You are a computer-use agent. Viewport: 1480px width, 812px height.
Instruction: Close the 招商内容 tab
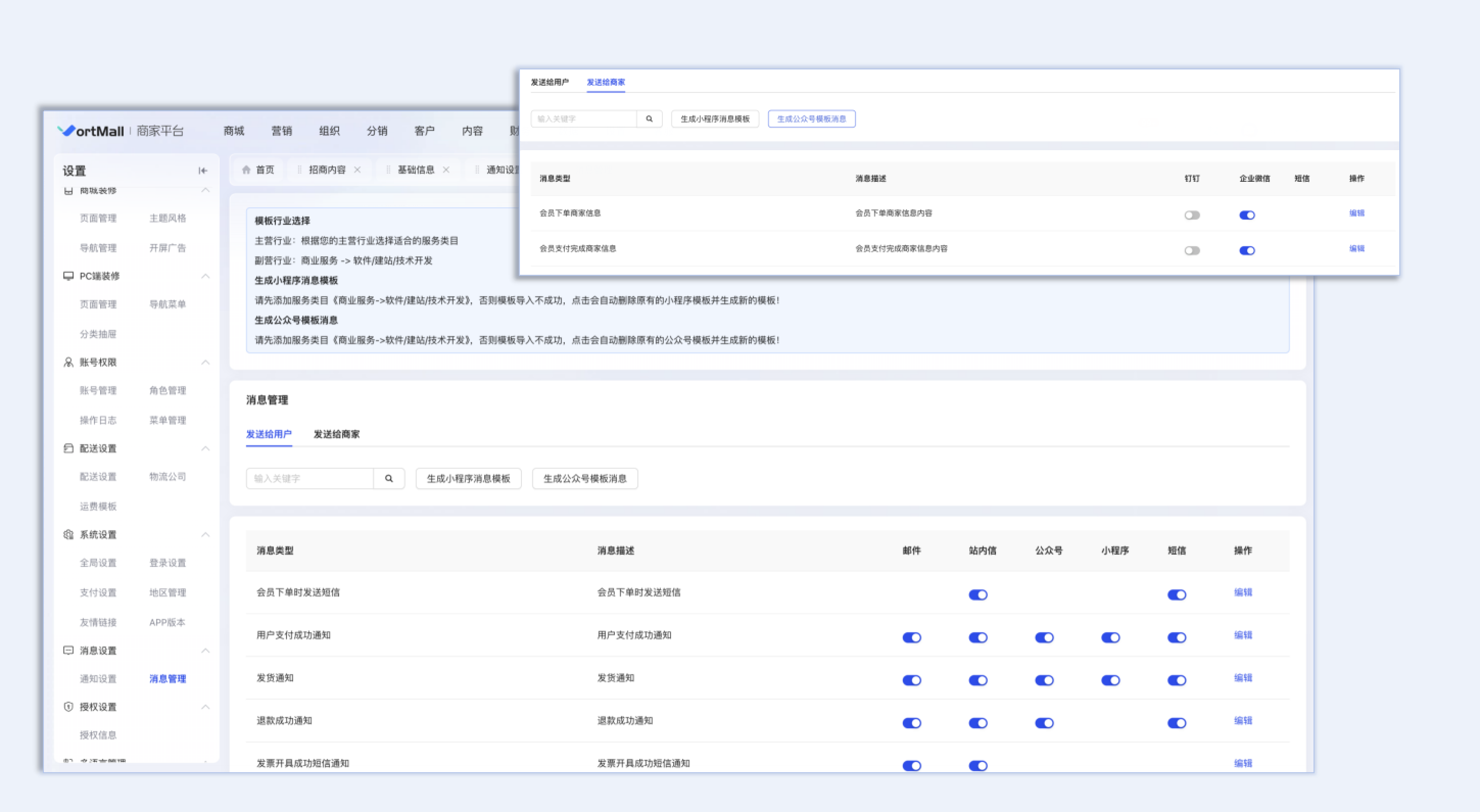pyautogui.click(x=357, y=170)
